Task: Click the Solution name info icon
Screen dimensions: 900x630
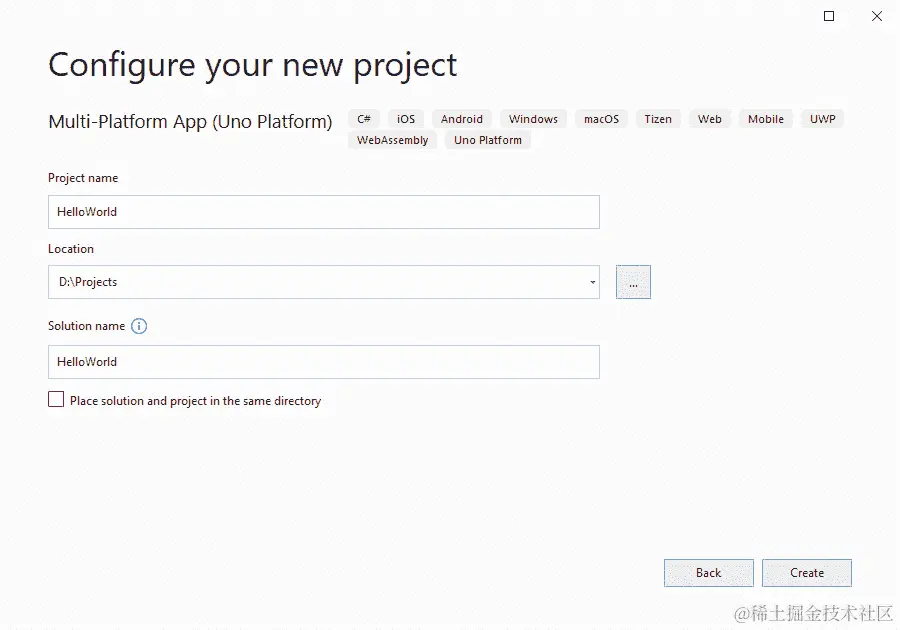Action: click(x=139, y=326)
